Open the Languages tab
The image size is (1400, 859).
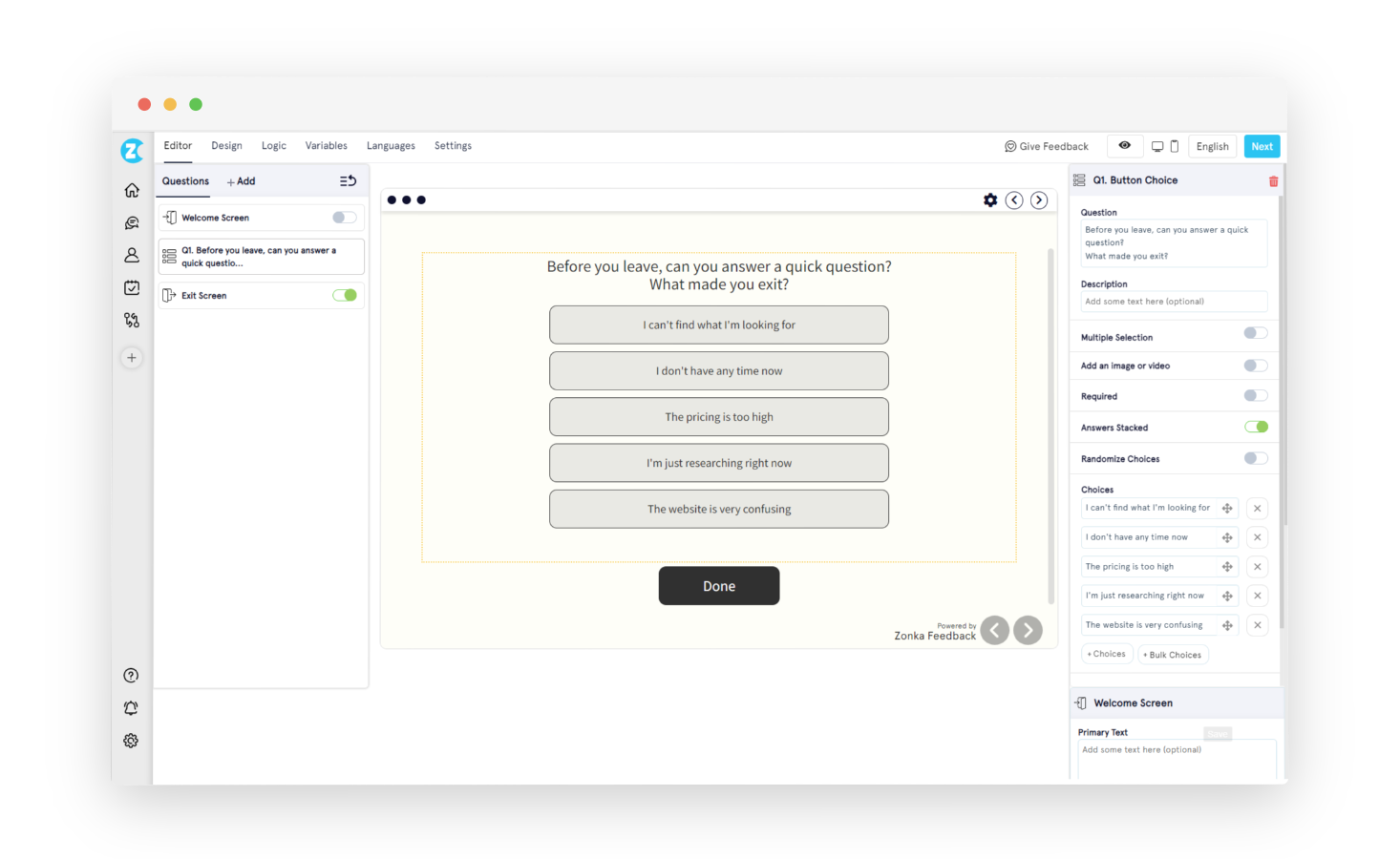pos(391,146)
